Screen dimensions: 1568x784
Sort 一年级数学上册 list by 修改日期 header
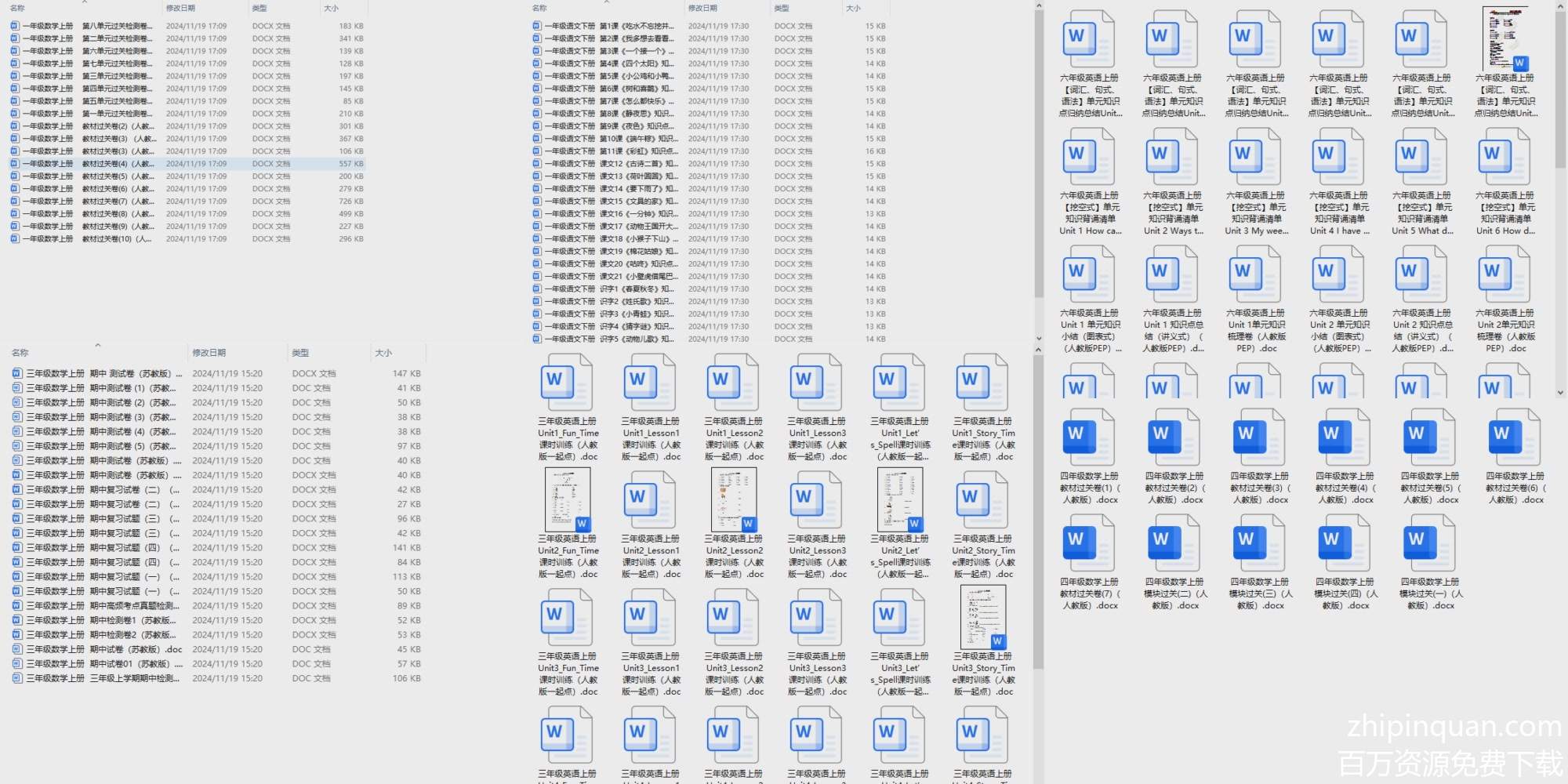click(x=180, y=9)
